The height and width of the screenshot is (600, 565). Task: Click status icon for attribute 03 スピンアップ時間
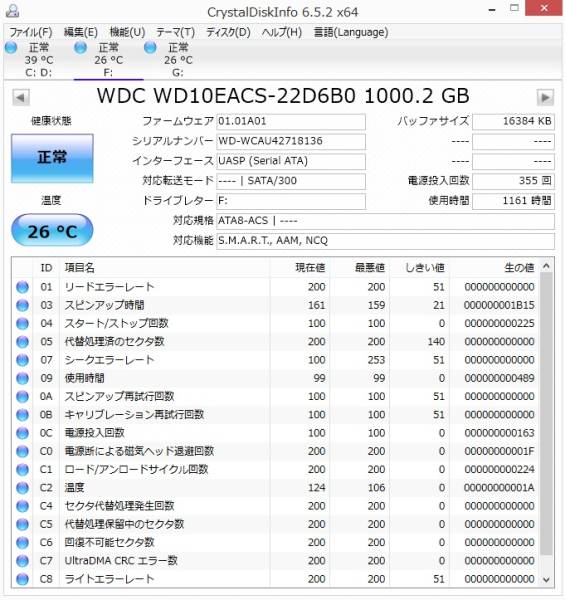[x=23, y=305]
